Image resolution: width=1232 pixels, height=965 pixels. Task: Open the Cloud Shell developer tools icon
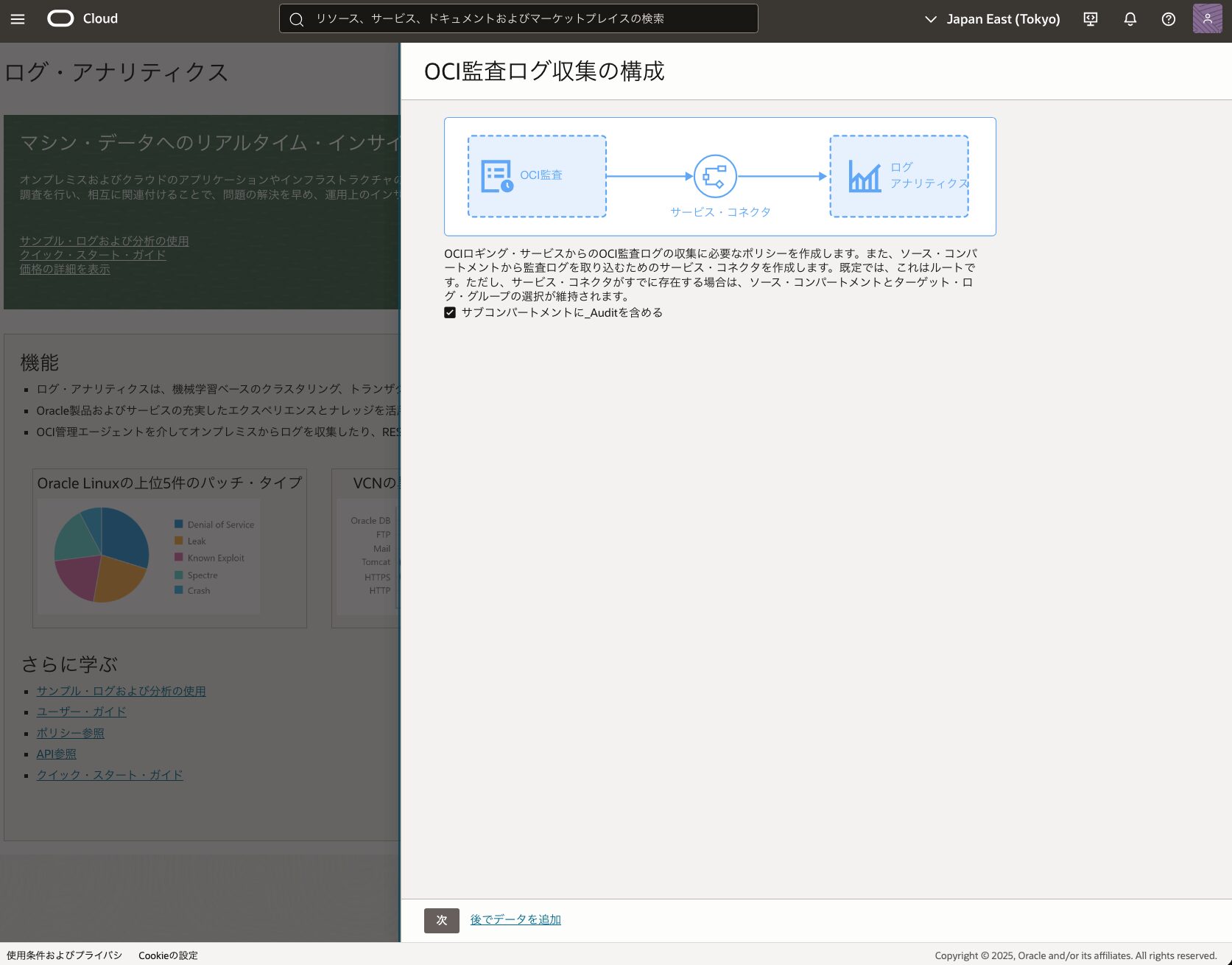coord(1091,19)
